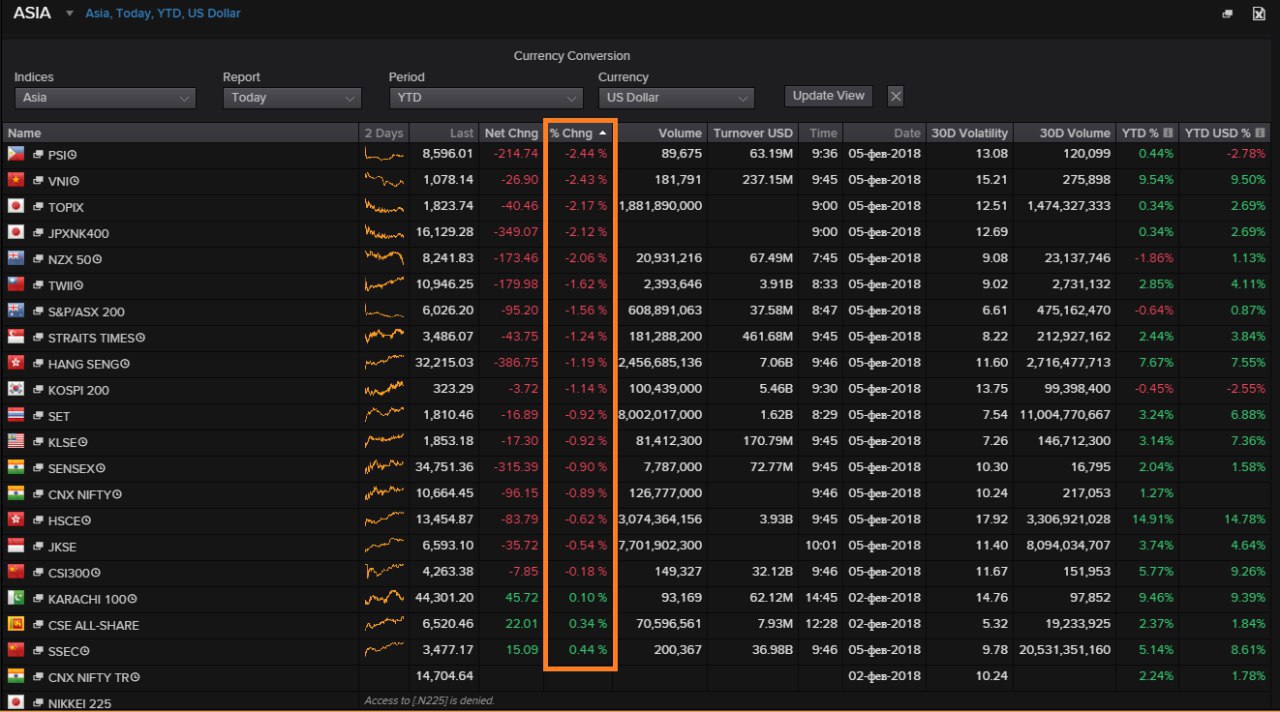Sort by the Turnover USD column header
Viewport: 1280px width, 712px height.
pyautogui.click(x=753, y=133)
